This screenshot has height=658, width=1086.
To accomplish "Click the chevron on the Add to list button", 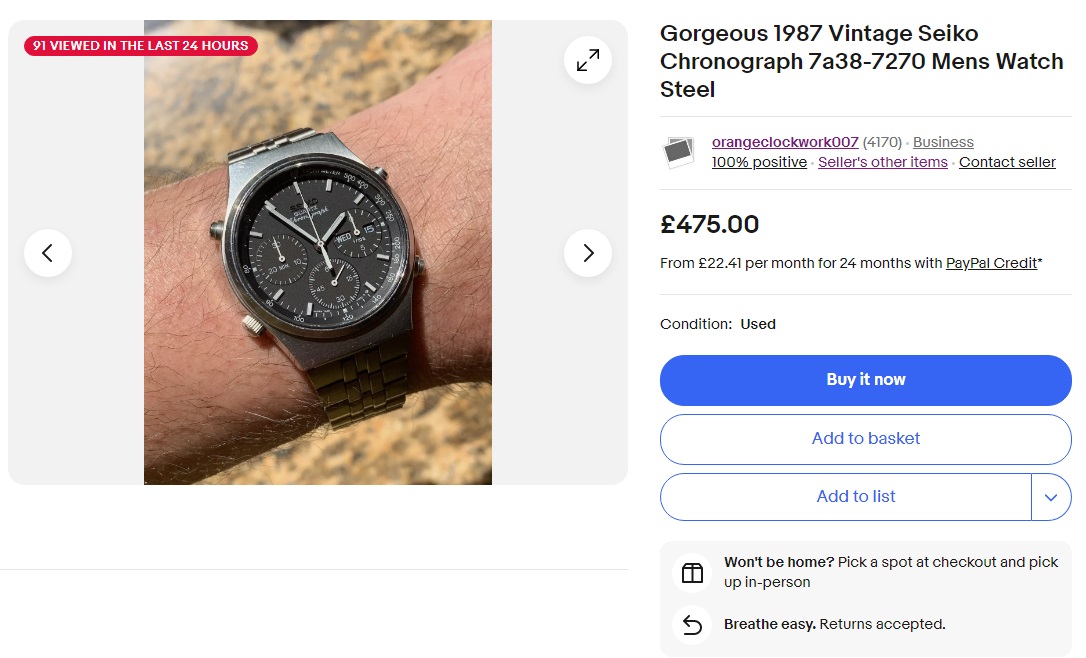I will point(1051,496).
